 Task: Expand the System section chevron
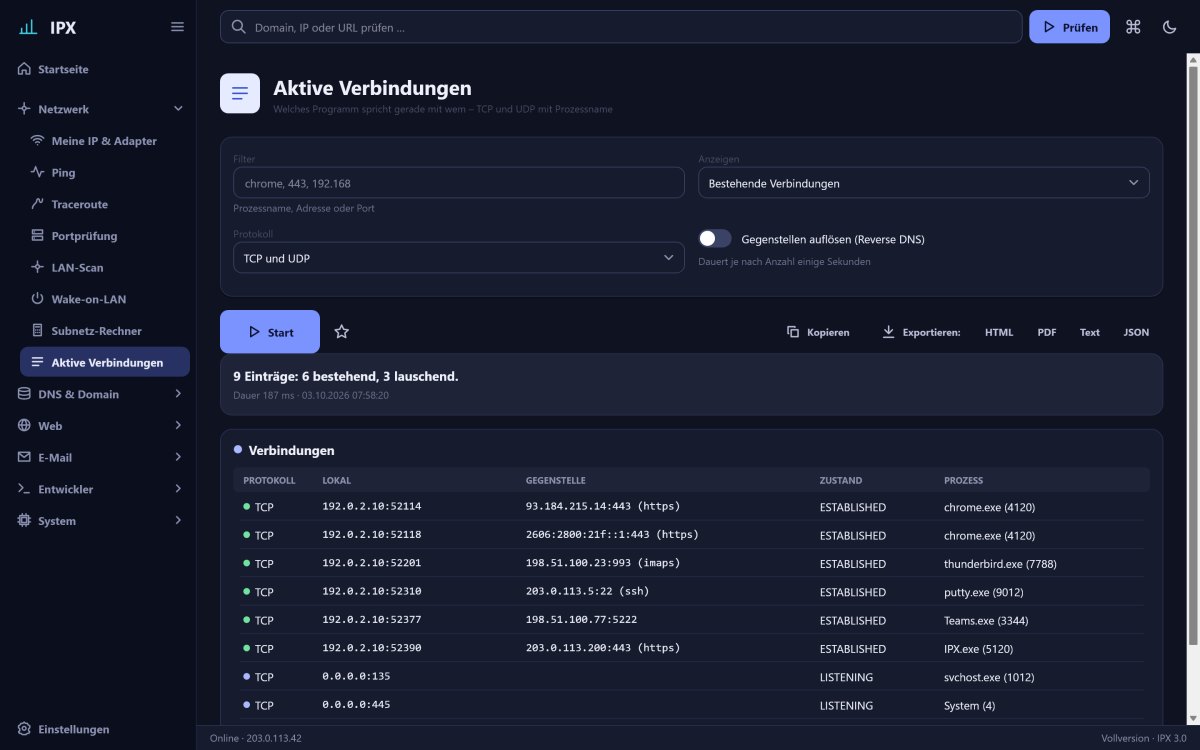point(178,521)
